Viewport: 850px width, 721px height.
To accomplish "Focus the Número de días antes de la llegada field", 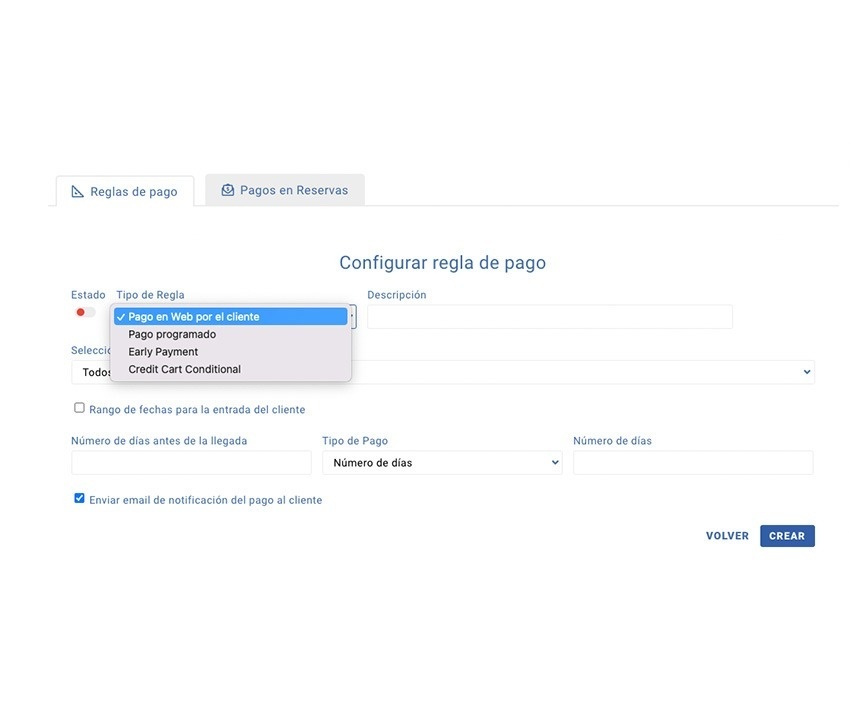I will [191, 463].
